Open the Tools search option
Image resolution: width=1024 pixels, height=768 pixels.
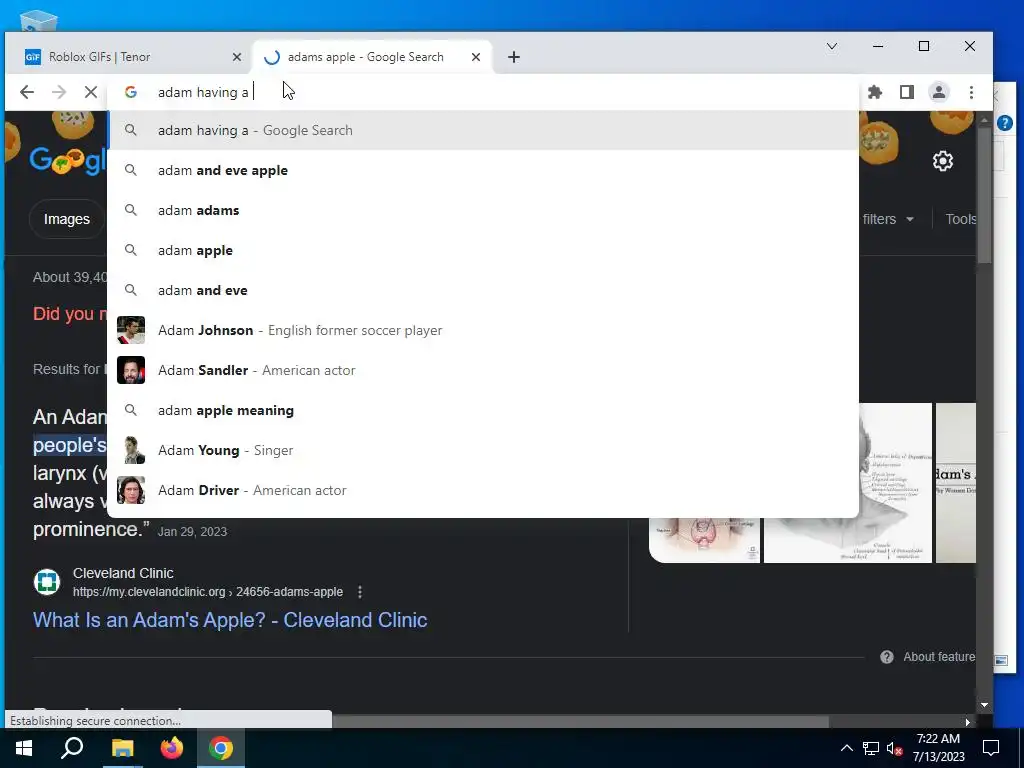pyautogui.click(x=961, y=219)
